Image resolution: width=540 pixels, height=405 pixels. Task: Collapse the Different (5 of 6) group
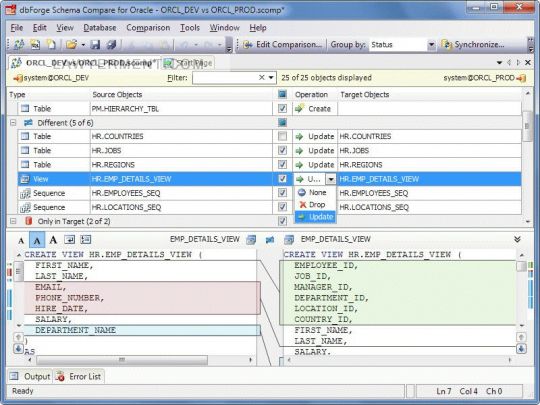[x=13, y=123]
